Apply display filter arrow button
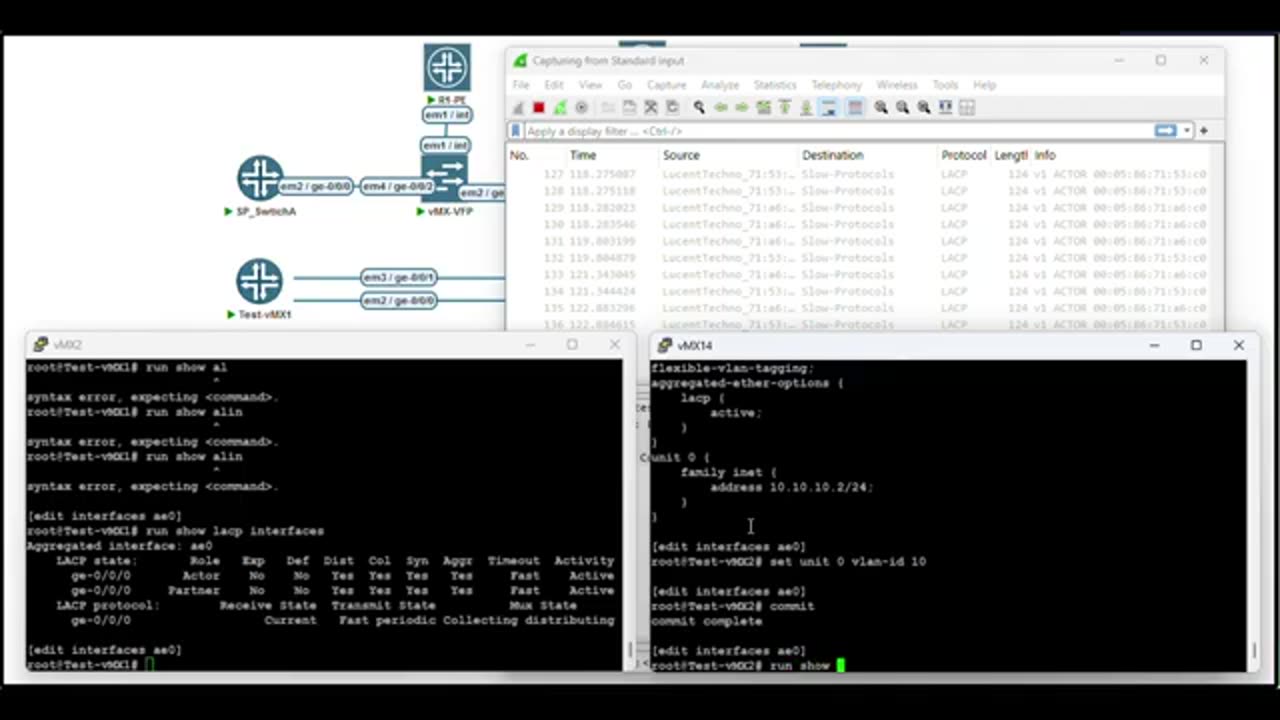Viewport: 1280px width, 720px height. pyautogui.click(x=1166, y=131)
